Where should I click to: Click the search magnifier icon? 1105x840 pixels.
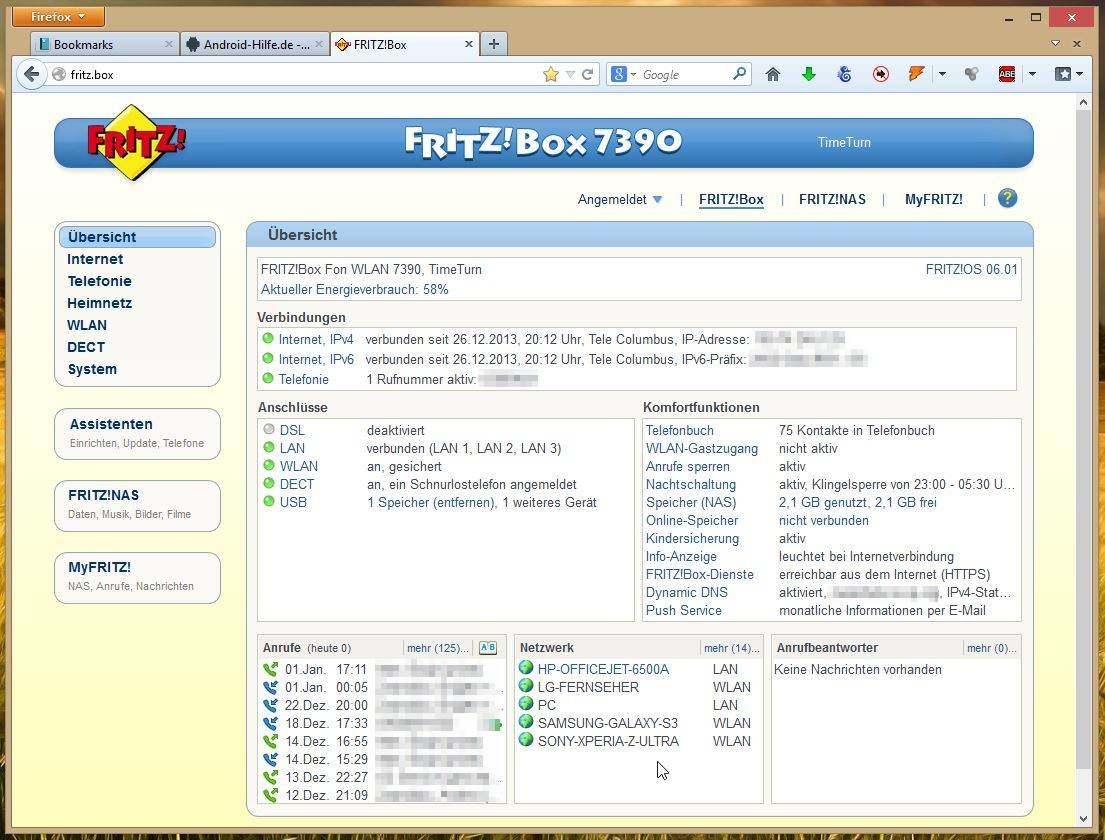tap(739, 73)
